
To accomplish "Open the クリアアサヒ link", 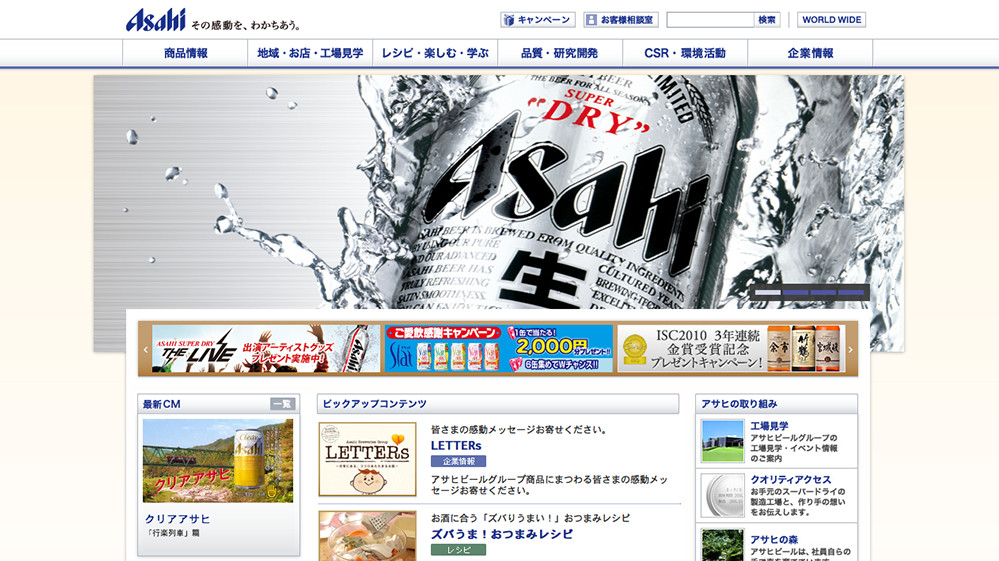I will (x=177, y=519).
